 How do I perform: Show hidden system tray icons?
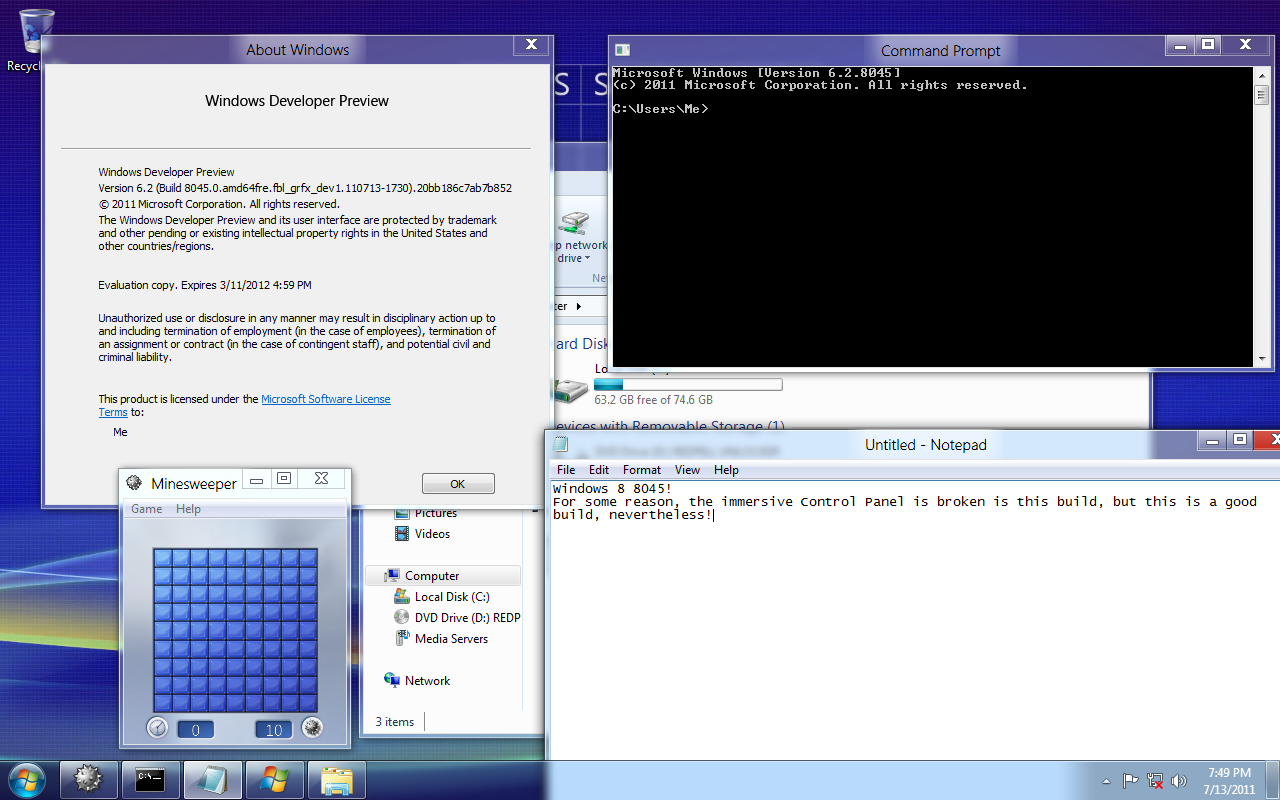tap(1106, 780)
